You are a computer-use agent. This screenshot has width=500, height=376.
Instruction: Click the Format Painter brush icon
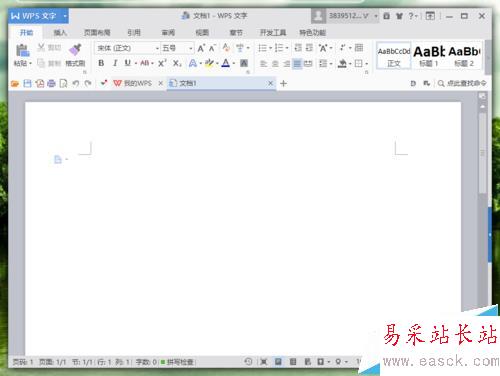[x=75, y=50]
